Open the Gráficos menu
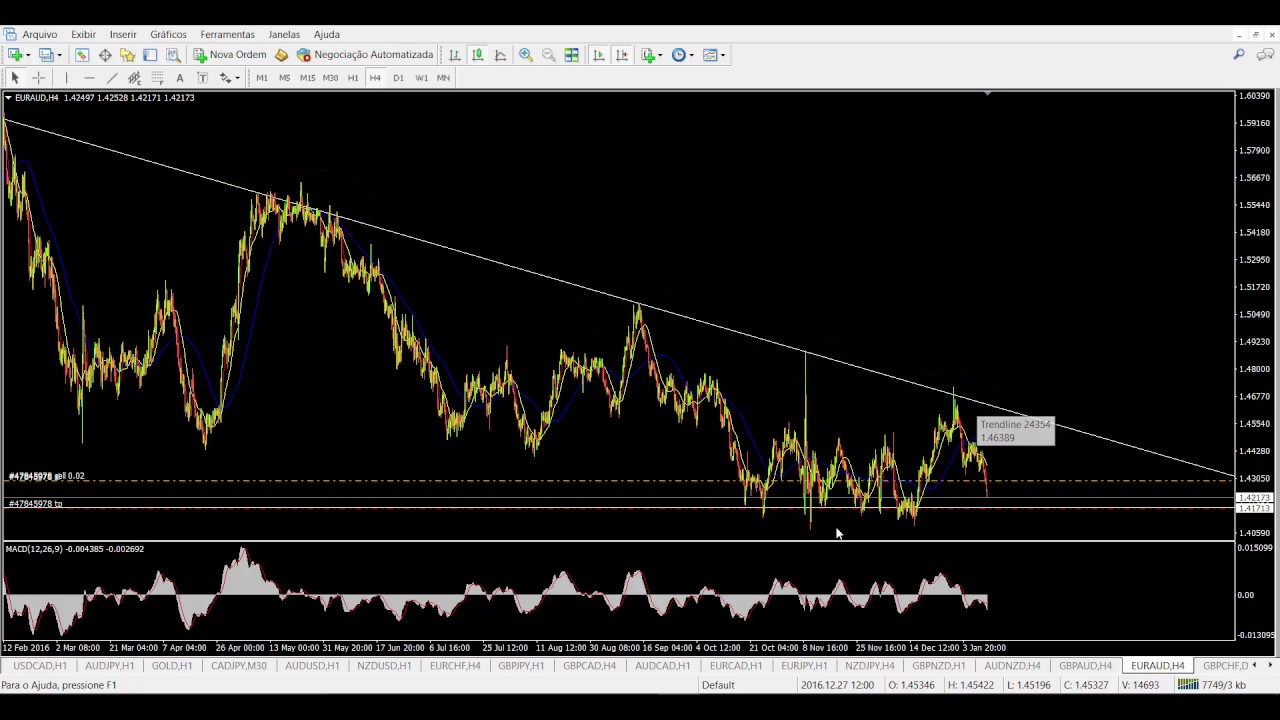 point(168,34)
